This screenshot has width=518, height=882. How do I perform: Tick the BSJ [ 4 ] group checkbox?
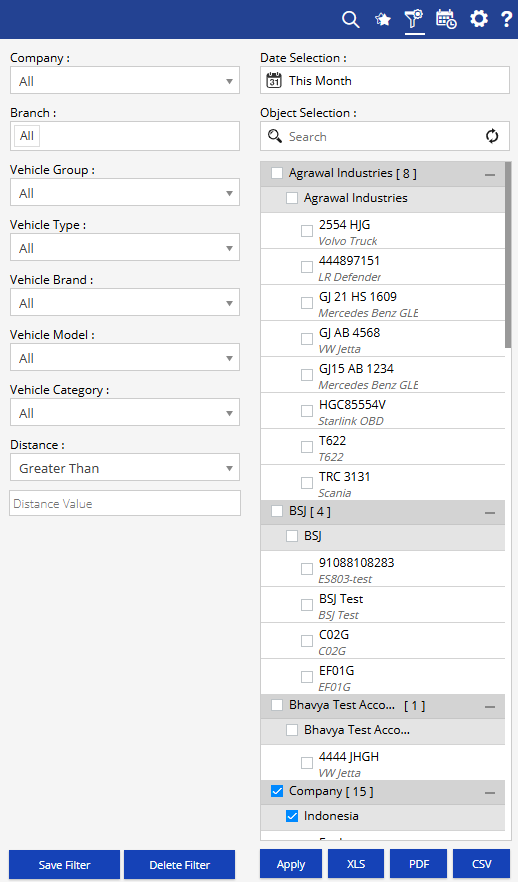[x=277, y=511]
